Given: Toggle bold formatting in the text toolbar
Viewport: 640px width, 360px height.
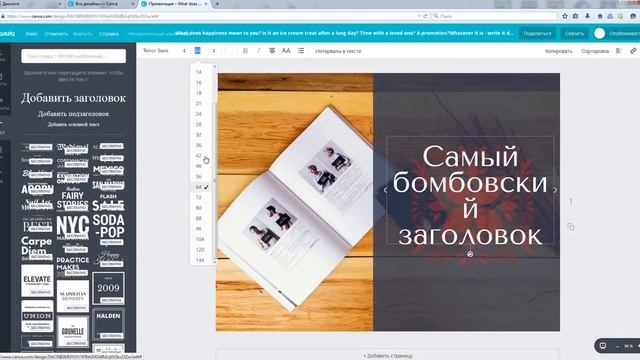Looking at the screenshot, I should tap(245, 51).
